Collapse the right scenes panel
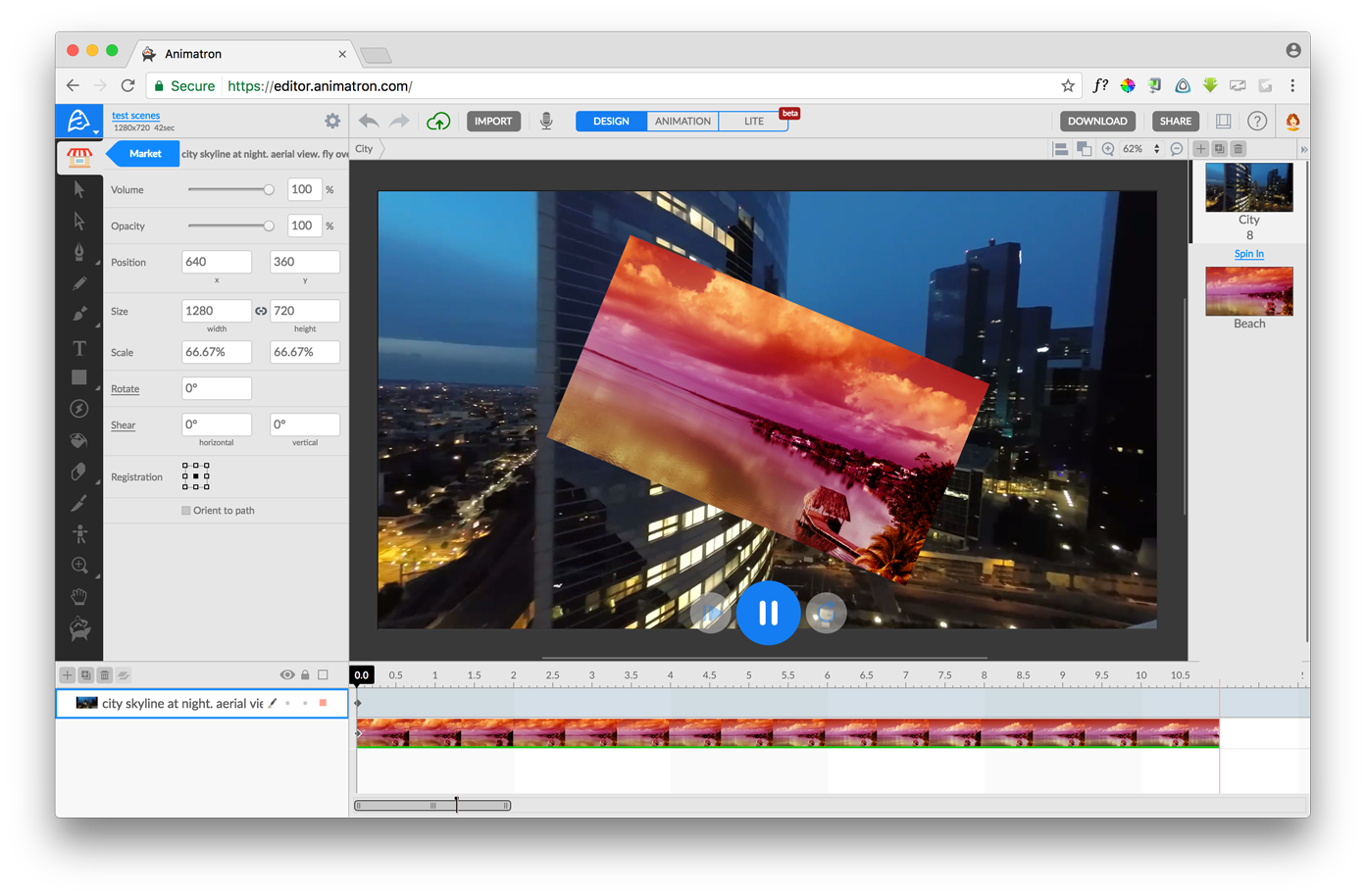Screen dimensions: 1365x896 [1303, 149]
